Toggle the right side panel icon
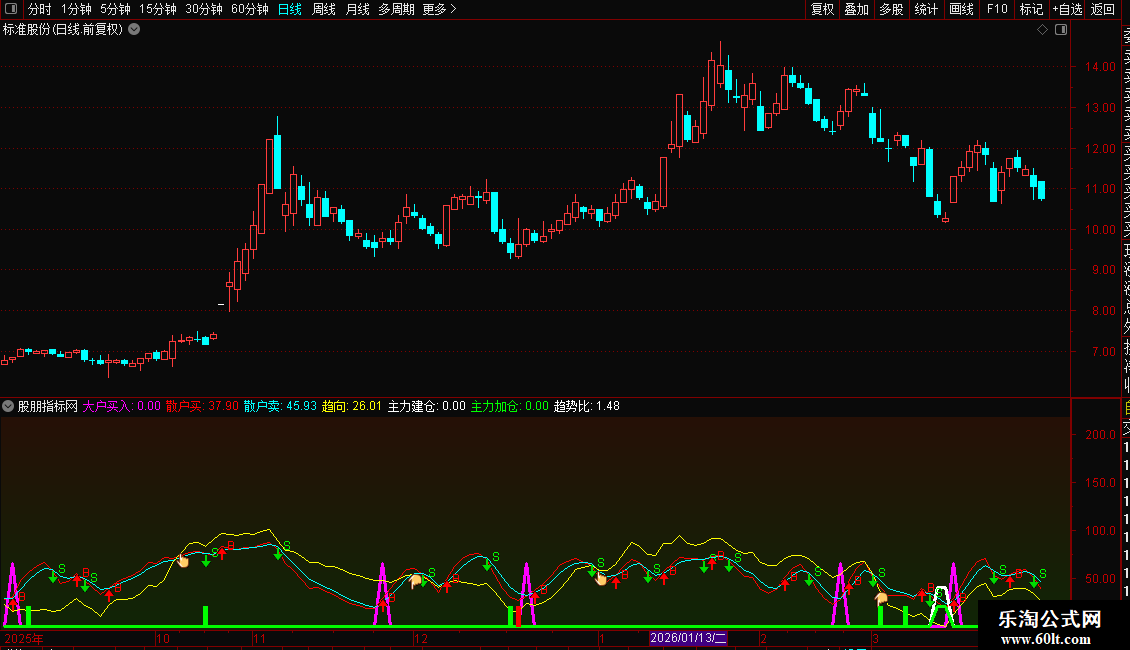The height and width of the screenshot is (650, 1130). (x=1061, y=30)
